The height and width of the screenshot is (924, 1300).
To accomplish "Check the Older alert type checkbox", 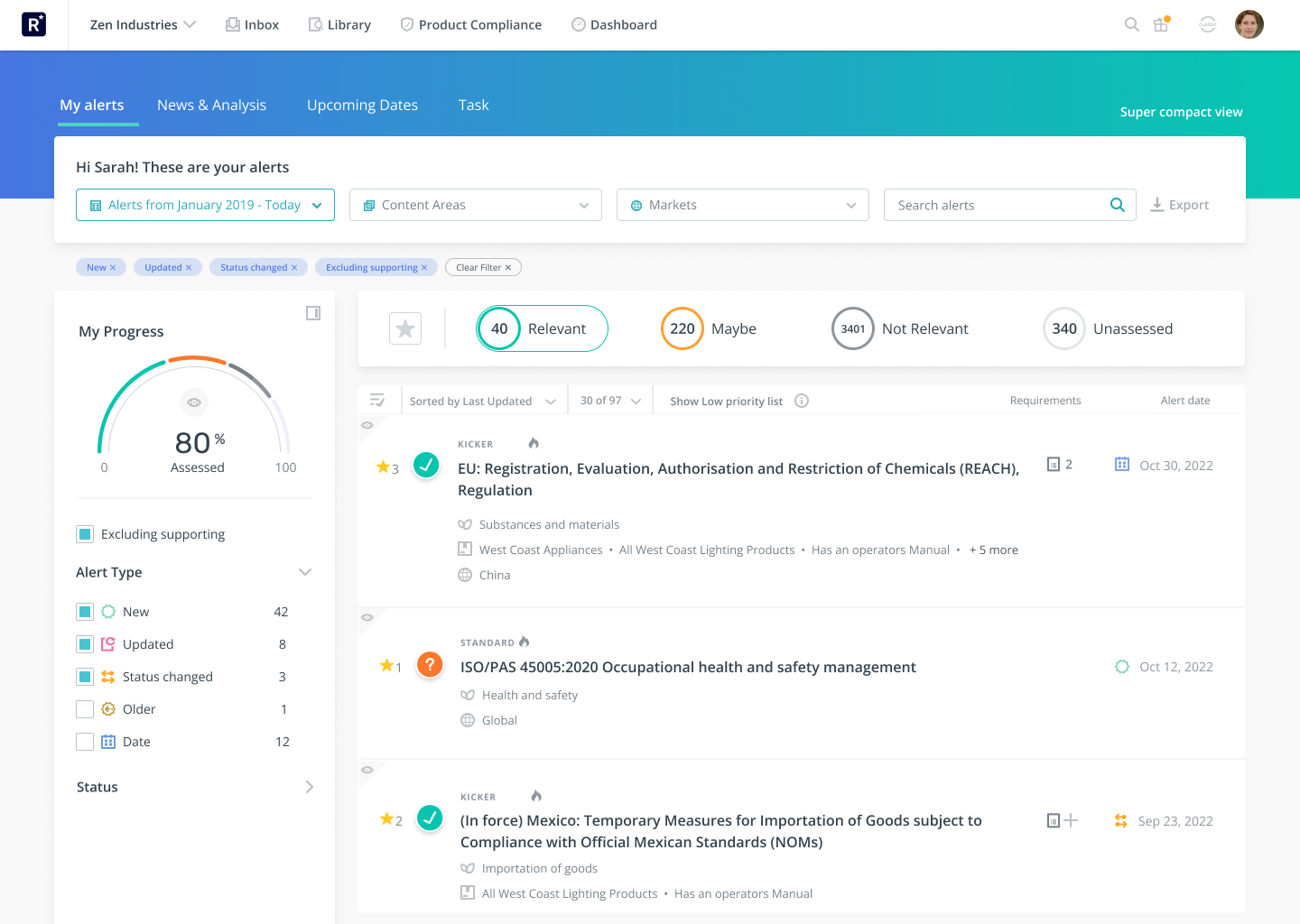I will tap(85, 709).
